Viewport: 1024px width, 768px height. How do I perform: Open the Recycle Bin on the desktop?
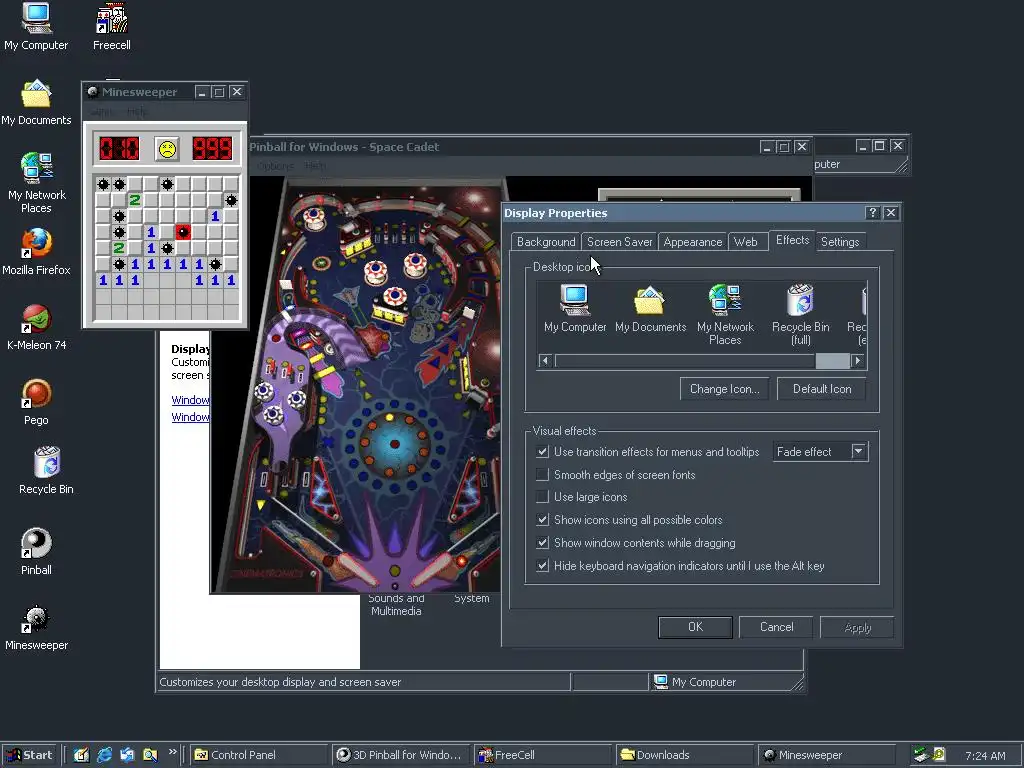point(46,470)
